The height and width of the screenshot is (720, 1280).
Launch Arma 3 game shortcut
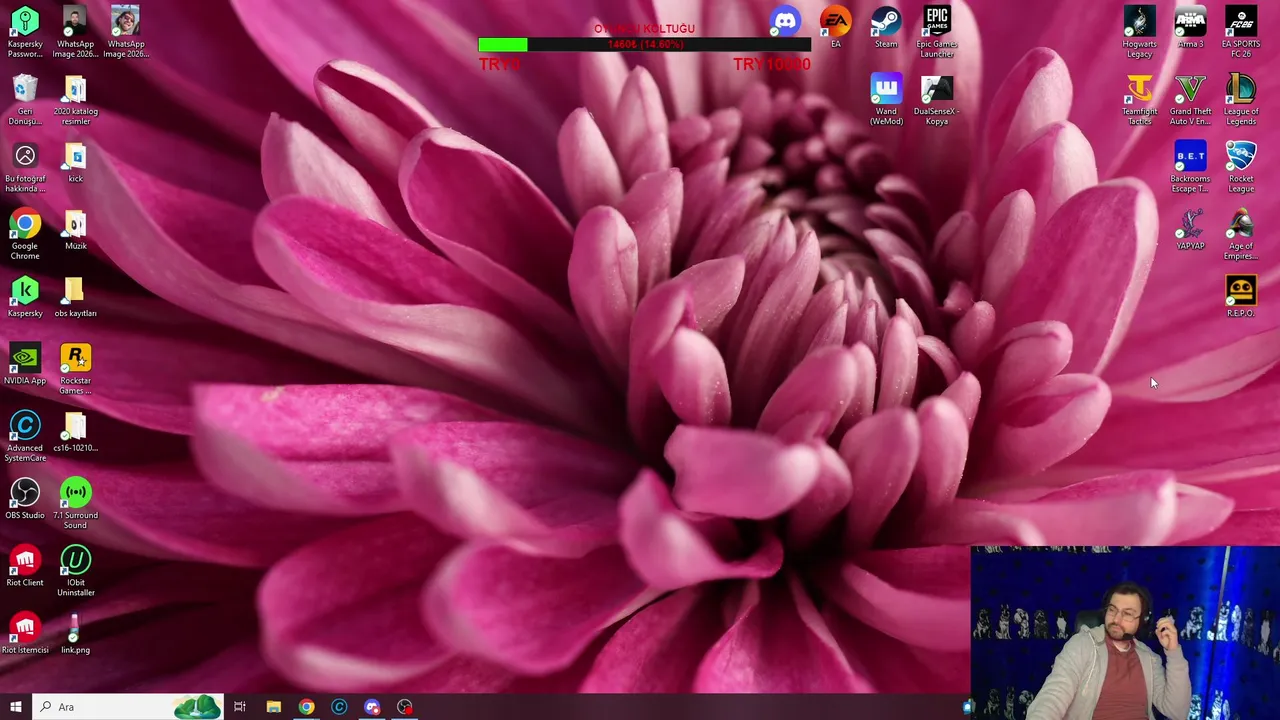pyautogui.click(x=1190, y=27)
